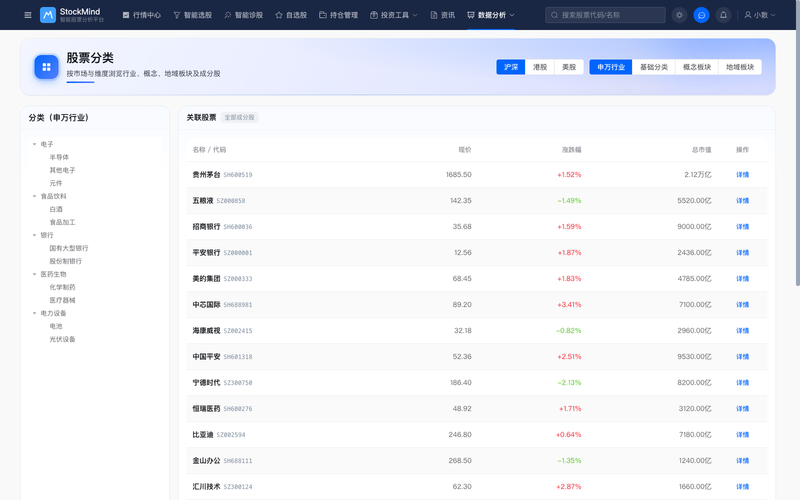Open notifications bell icon
This screenshot has height=500, width=800.
coord(723,15)
